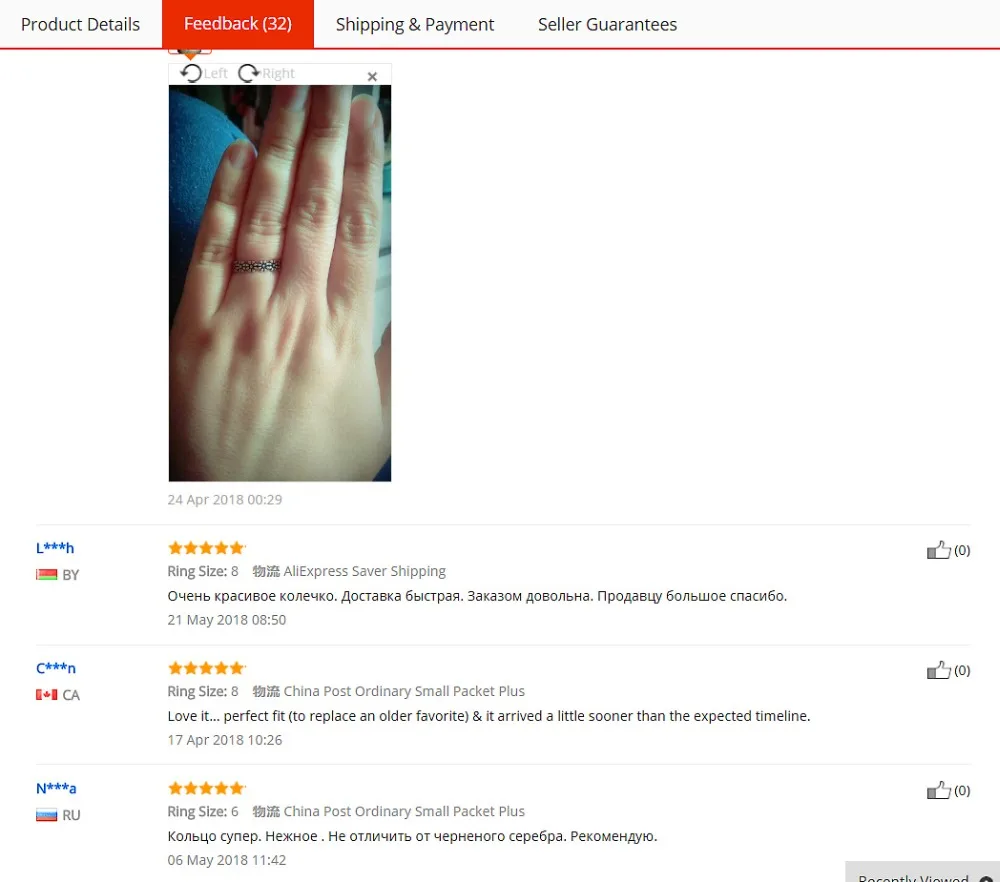Open reviewer C***n's profile
This screenshot has height=882, width=1000.
pyautogui.click(x=55, y=668)
